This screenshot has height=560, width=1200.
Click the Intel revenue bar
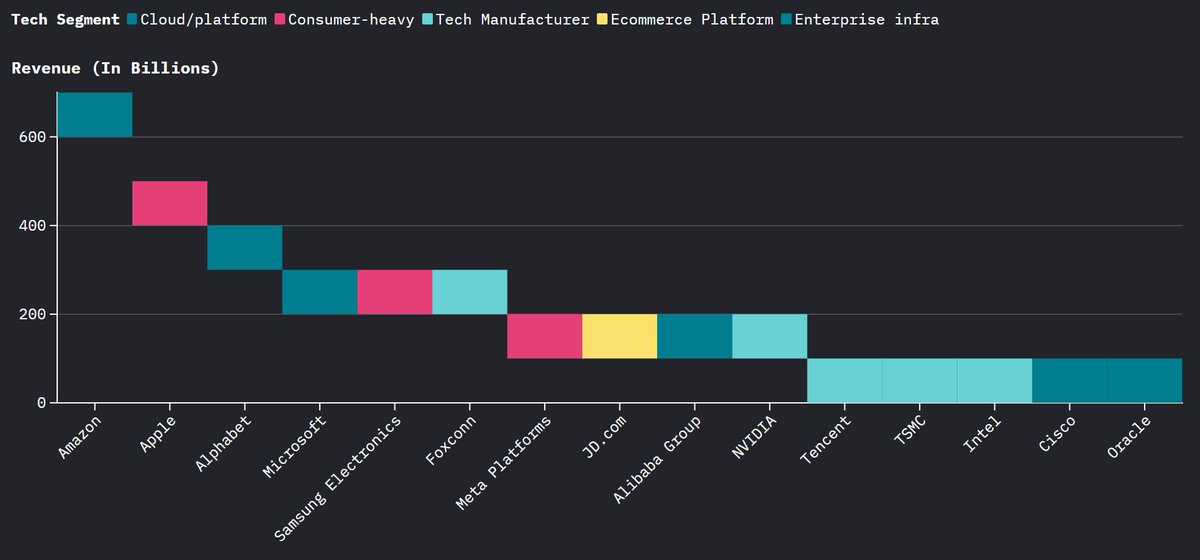coord(995,380)
